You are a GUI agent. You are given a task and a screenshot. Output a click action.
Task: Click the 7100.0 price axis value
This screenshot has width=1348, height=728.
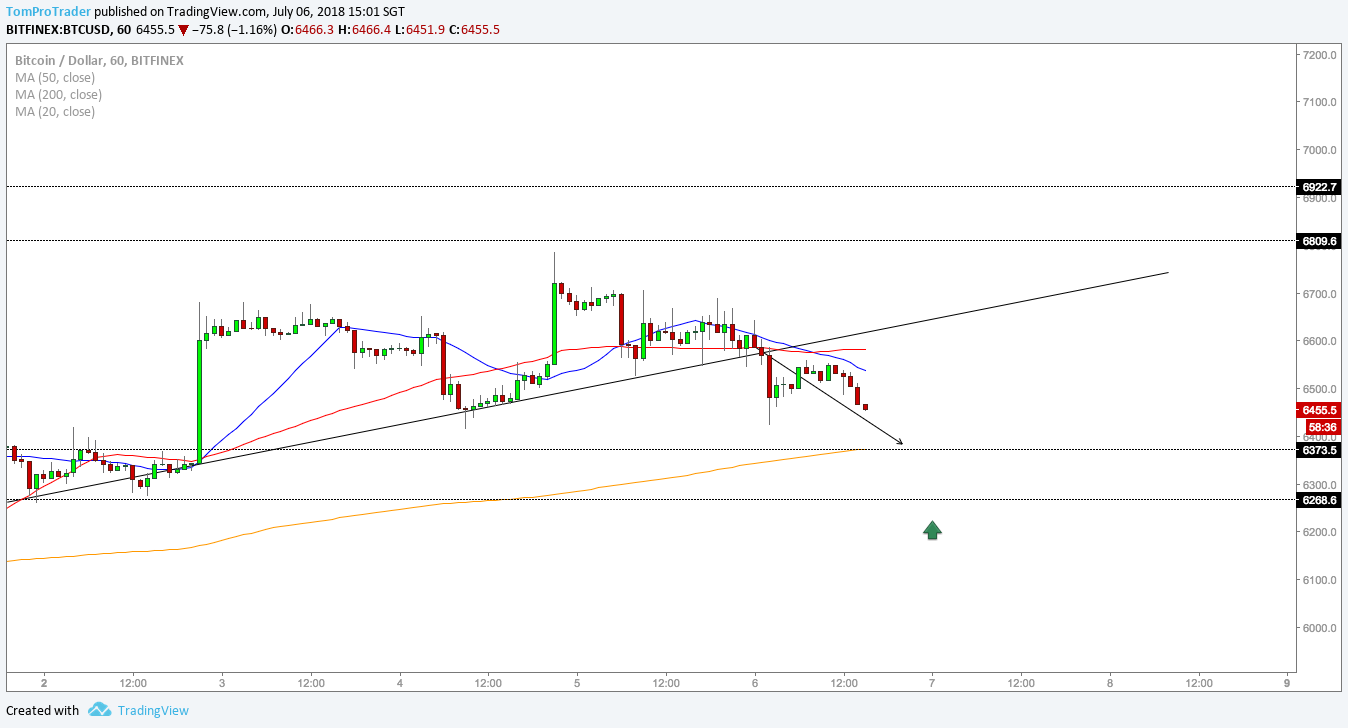(x=1320, y=102)
